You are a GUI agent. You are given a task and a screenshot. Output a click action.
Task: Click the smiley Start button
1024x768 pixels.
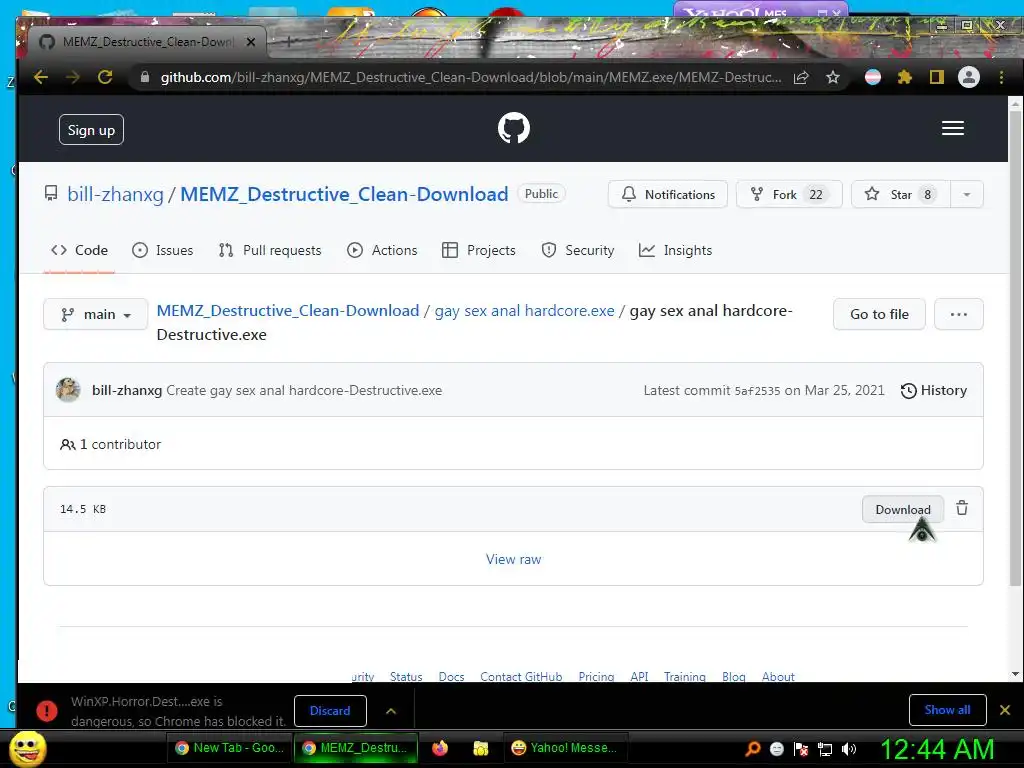click(27, 748)
